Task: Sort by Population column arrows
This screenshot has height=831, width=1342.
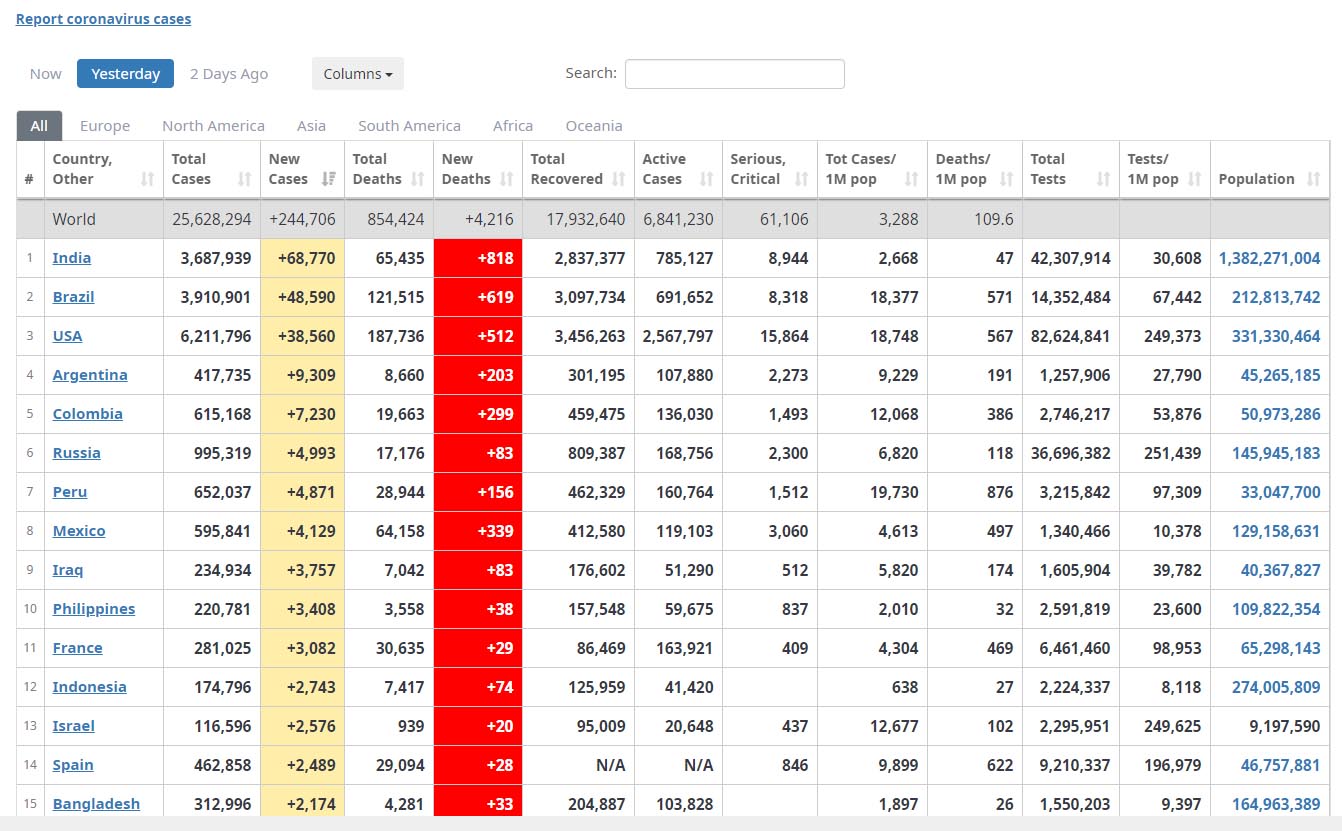Action: (x=1314, y=179)
